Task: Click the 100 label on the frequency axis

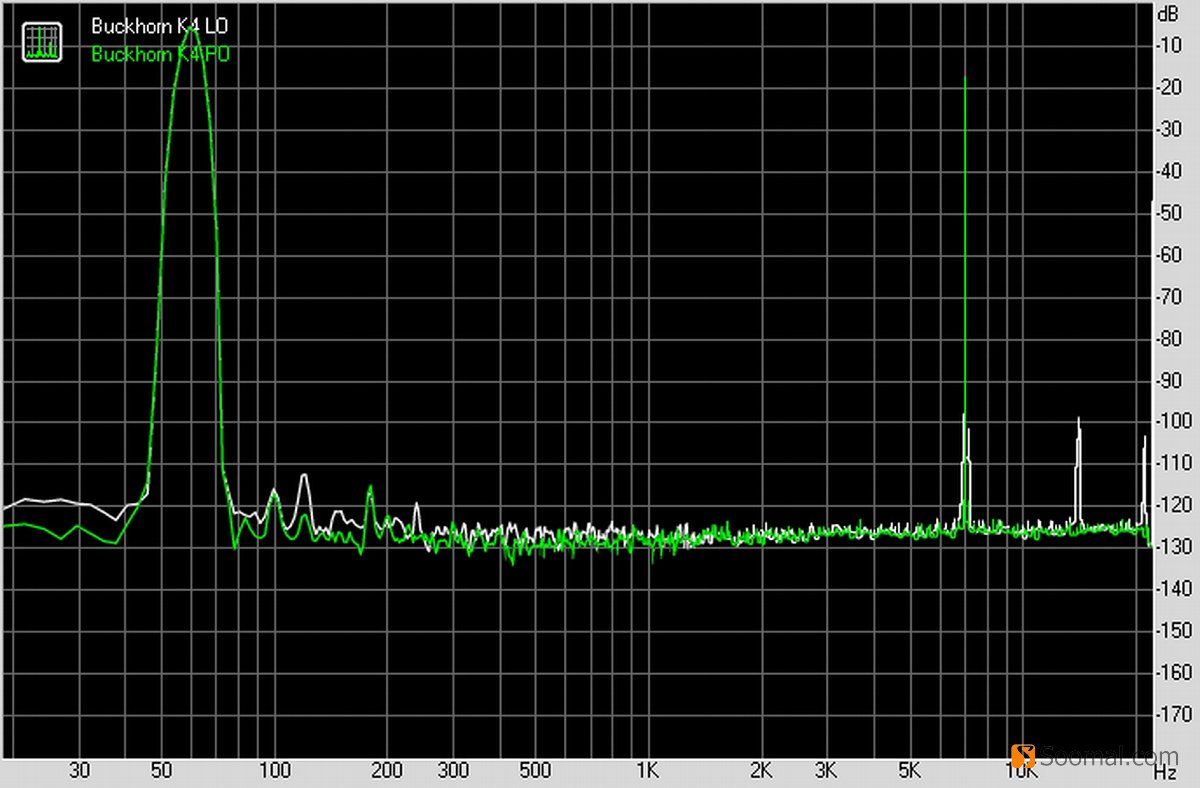Action: (274, 771)
